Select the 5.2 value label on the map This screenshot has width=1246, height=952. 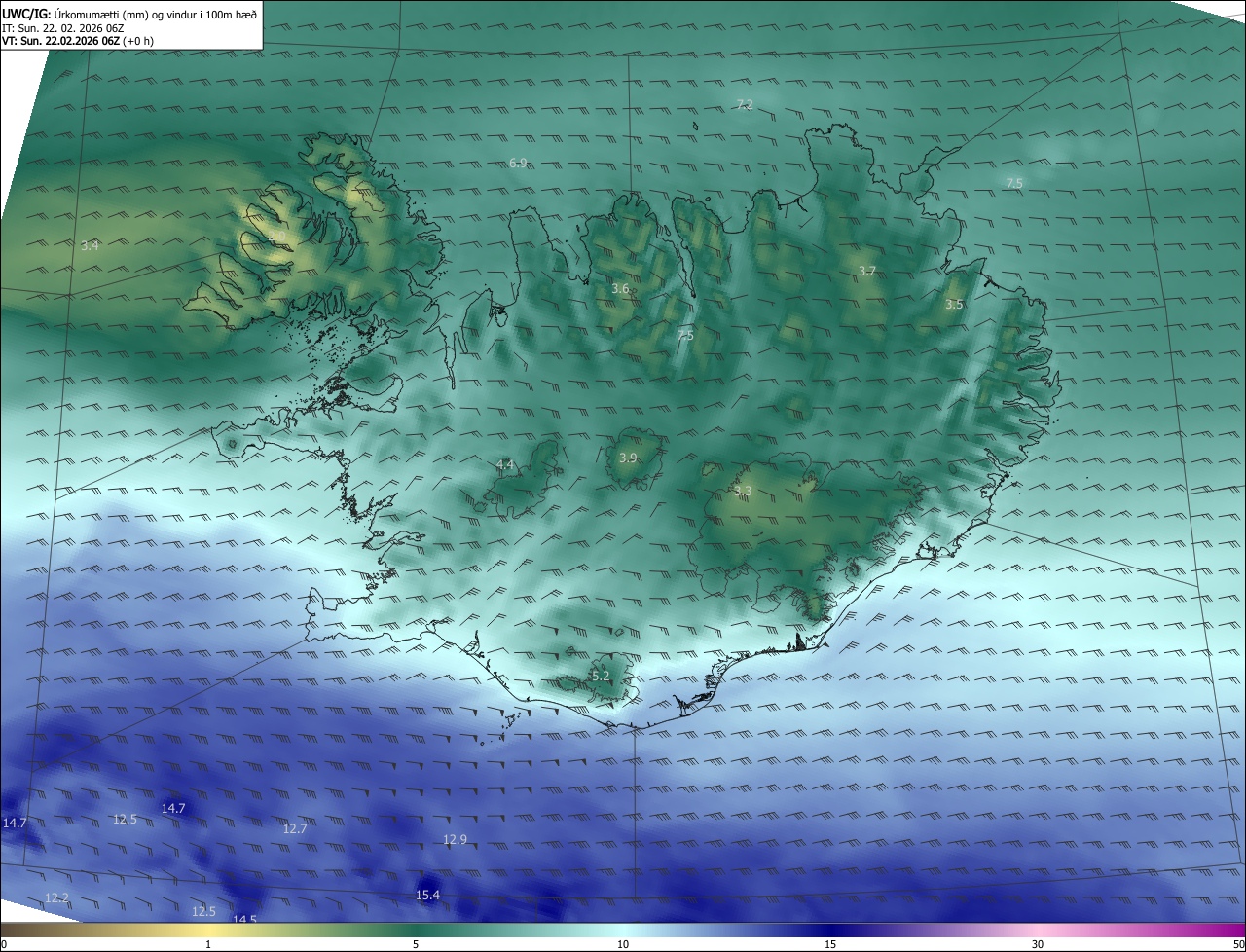[601, 676]
